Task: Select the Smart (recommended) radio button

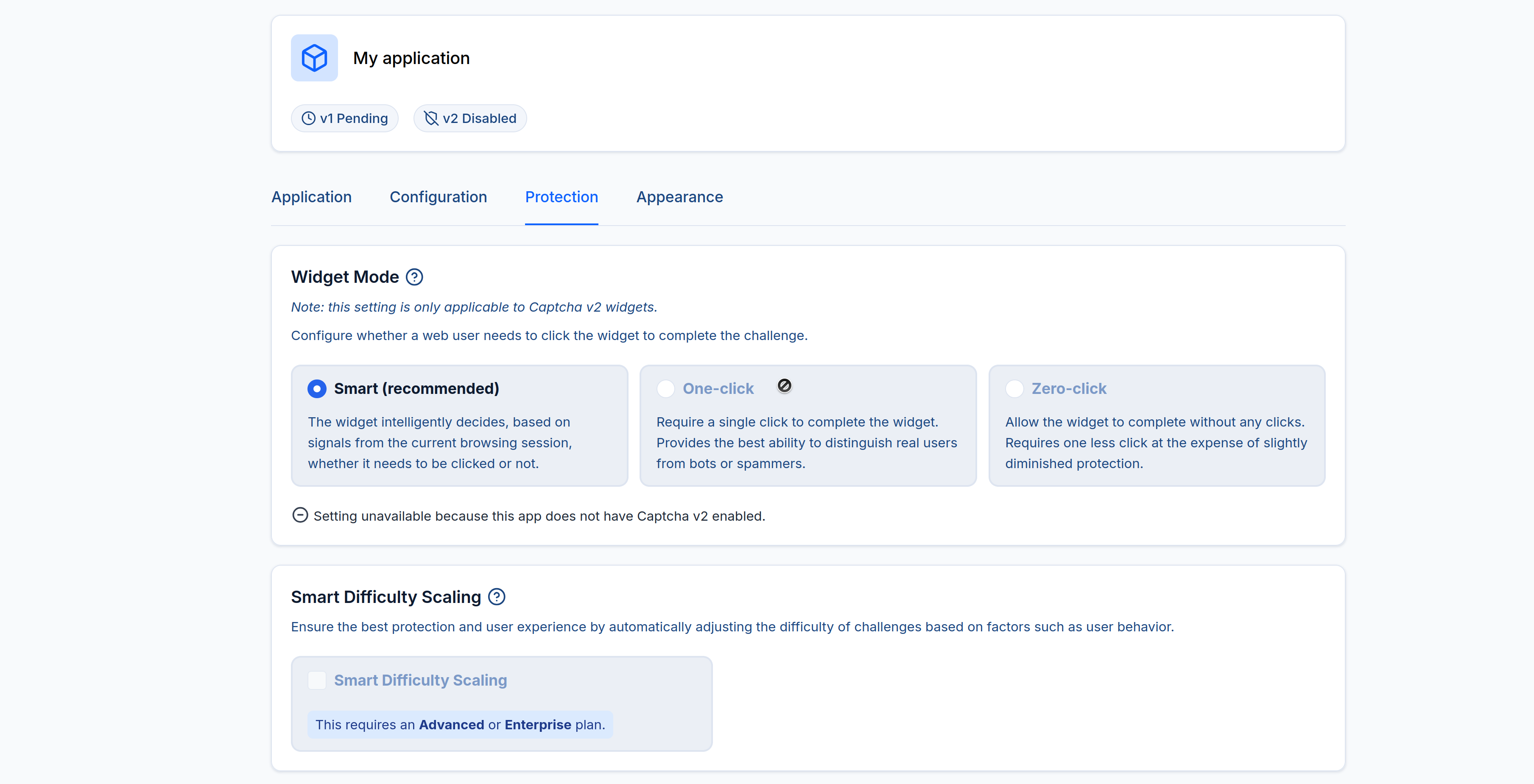Action: point(317,389)
